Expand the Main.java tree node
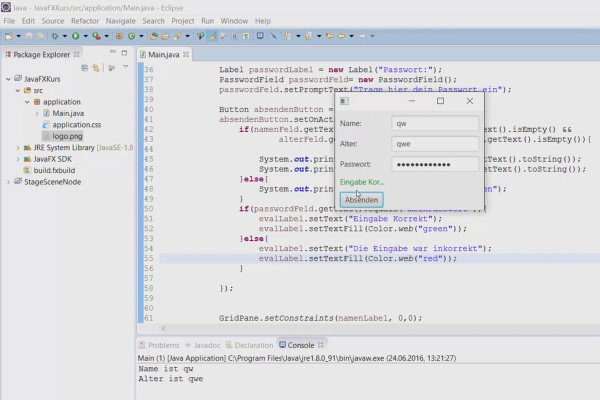 37,113
